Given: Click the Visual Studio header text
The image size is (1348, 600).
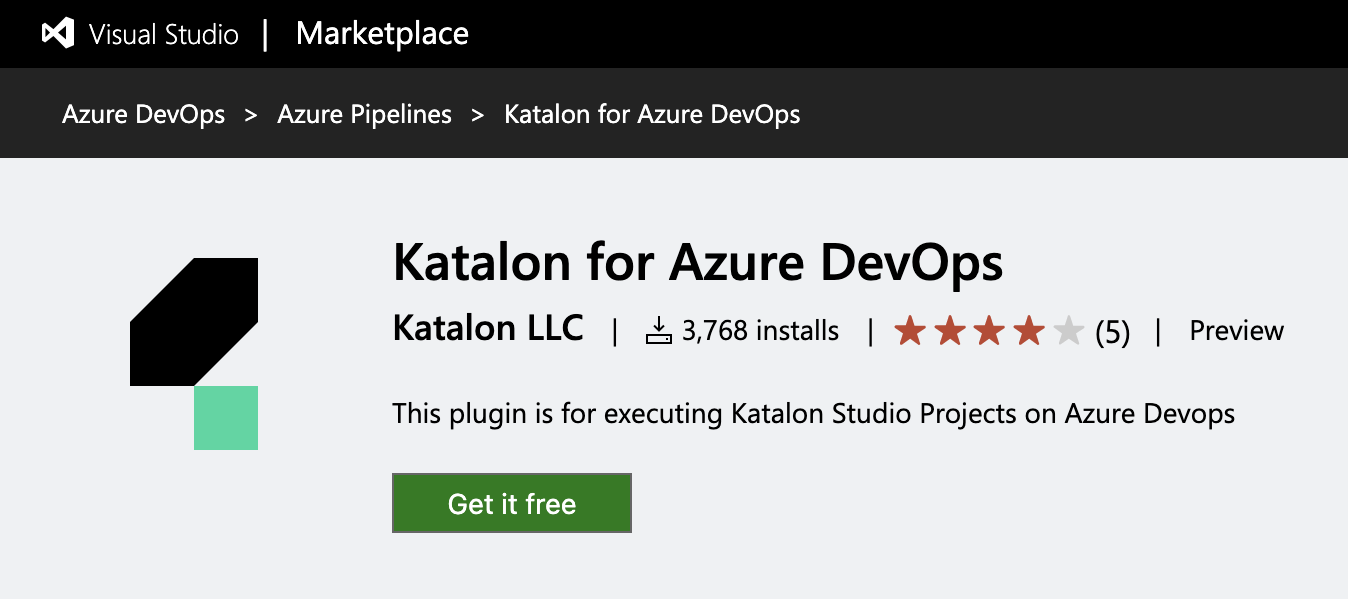Looking at the screenshot, I should click(164, 35).
